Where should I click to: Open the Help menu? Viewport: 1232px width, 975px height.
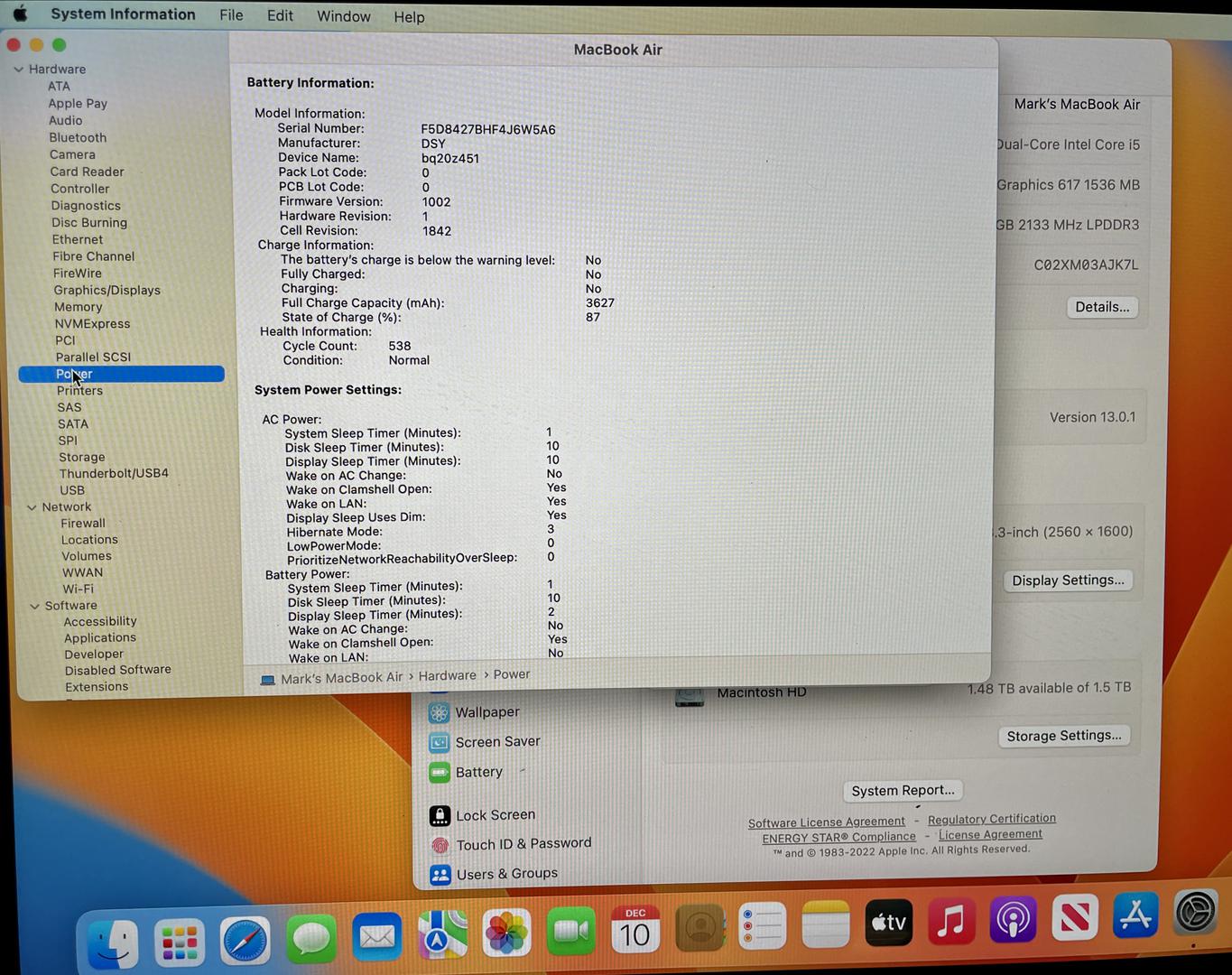click(x=409, y=17)
